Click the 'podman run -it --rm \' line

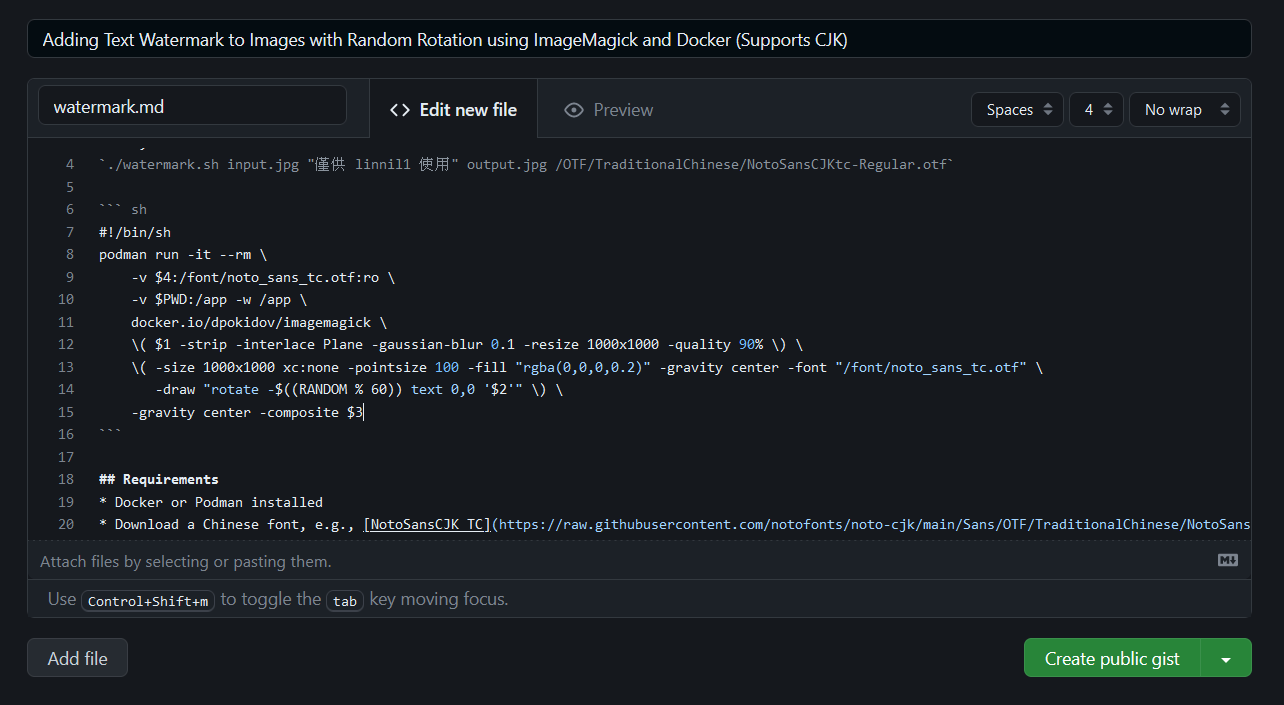183,254
